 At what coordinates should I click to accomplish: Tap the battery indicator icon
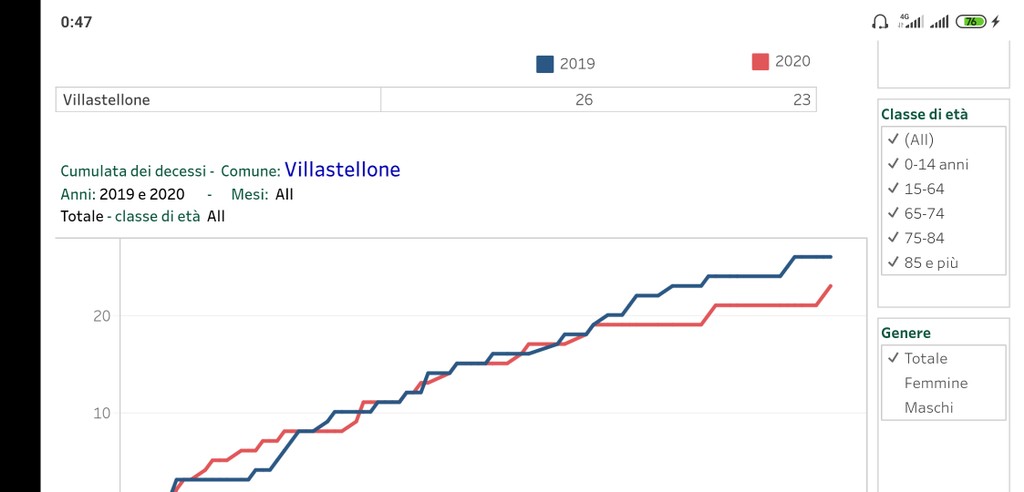971,22
